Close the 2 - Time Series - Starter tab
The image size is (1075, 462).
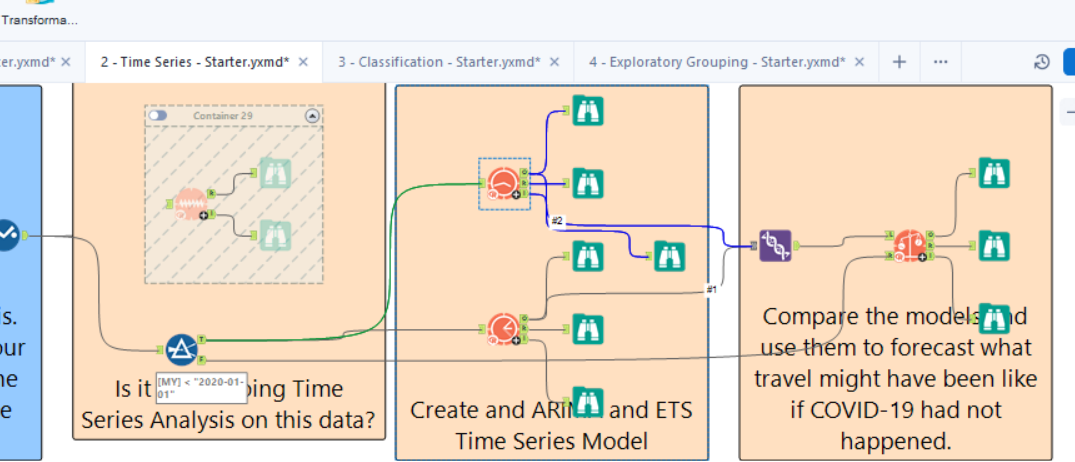tap(303, 62)
